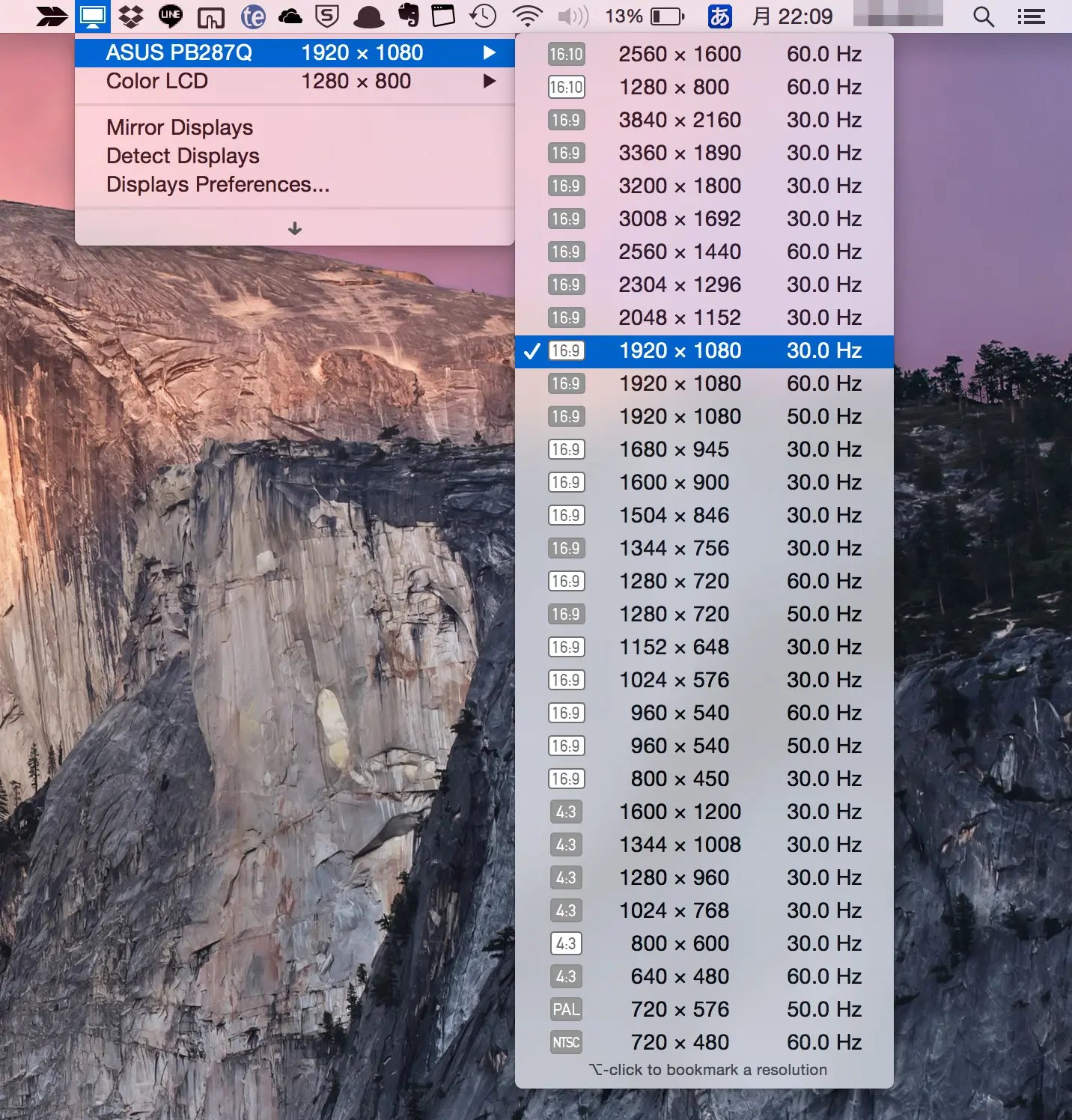Click the leftmost arrow-shaped menu bar icon
The image size is (1072, 1120).
[52, 16]
